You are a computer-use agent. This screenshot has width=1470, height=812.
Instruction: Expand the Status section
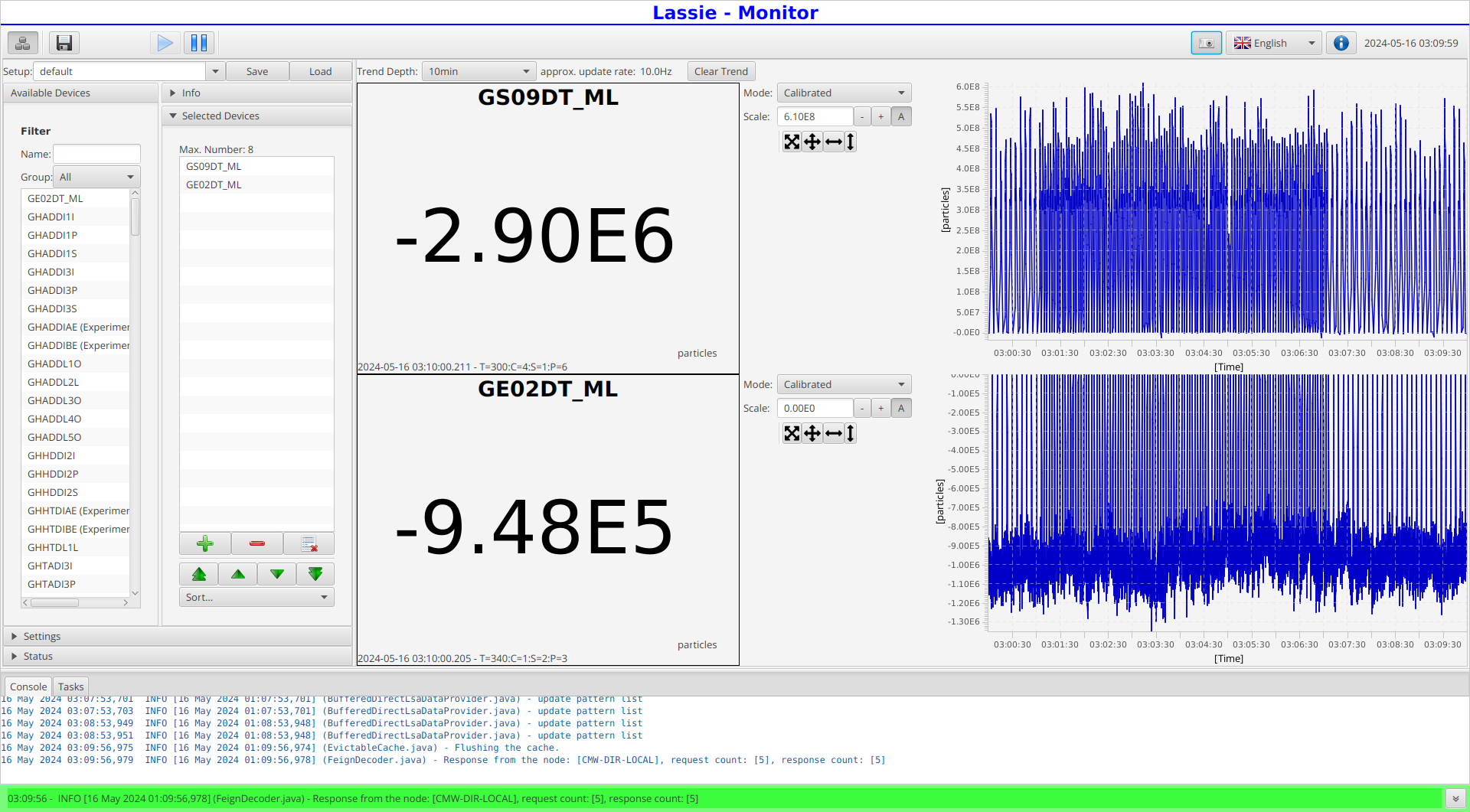pyautogui.click(x=178, y=656)
